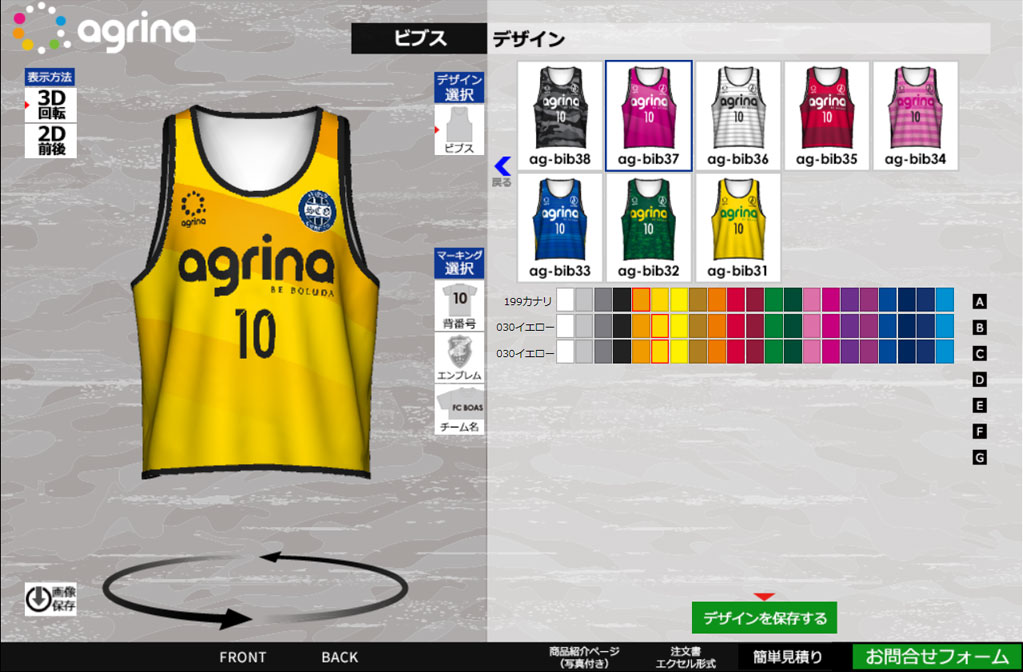The image size is (1023, 672).
Task: Open the エンブレム emblem option
Action: pos(459,358)
